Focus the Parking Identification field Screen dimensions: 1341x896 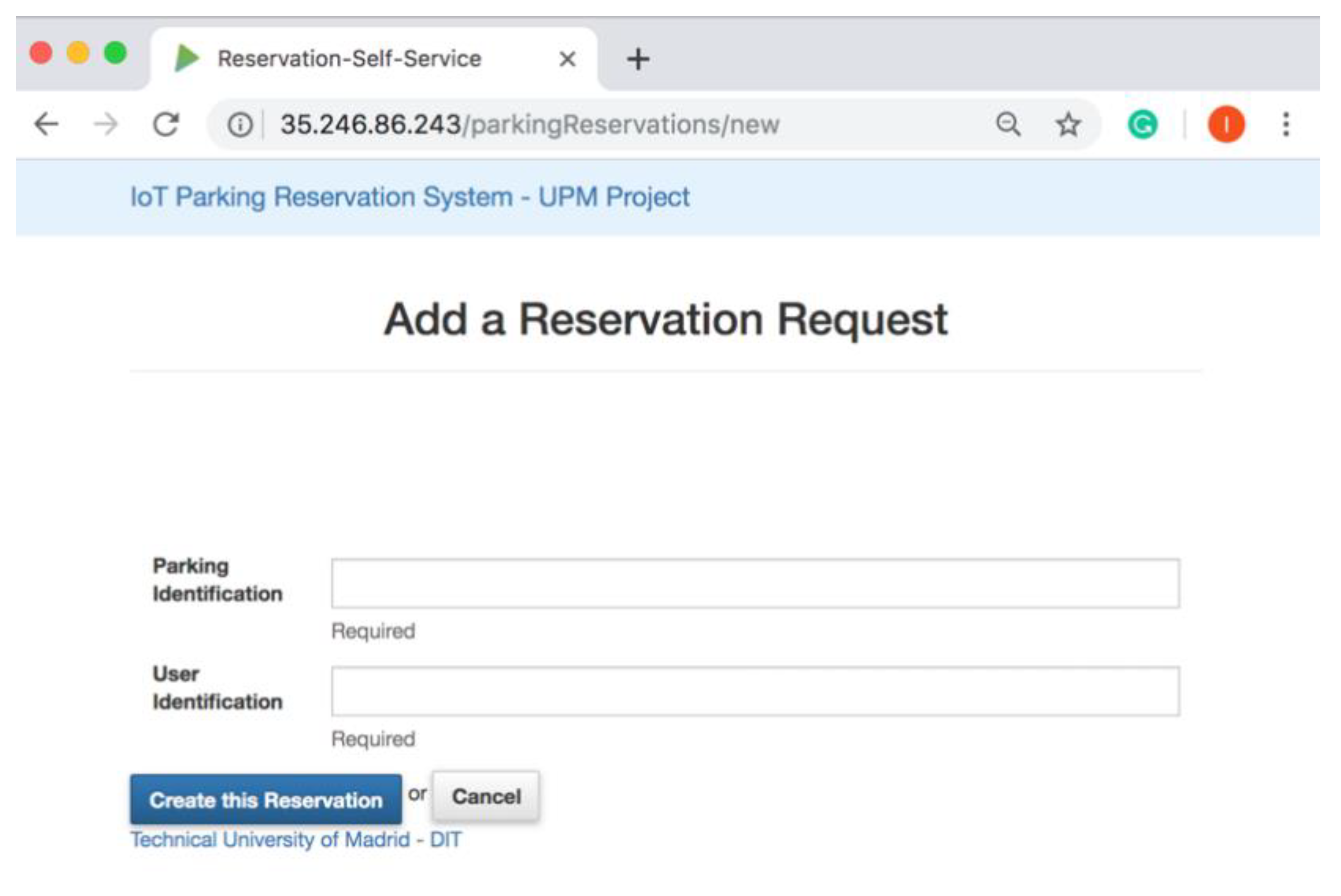755,583
